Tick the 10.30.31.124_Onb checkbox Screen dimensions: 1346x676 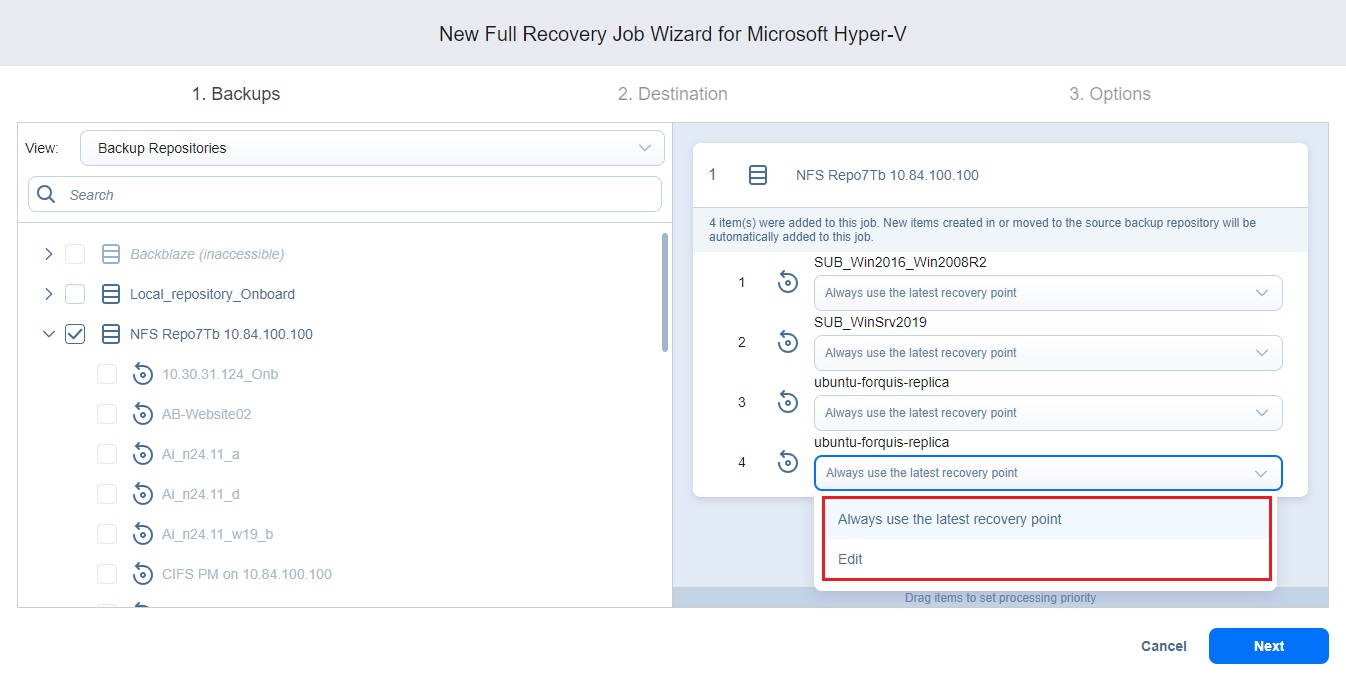point(107,374)
